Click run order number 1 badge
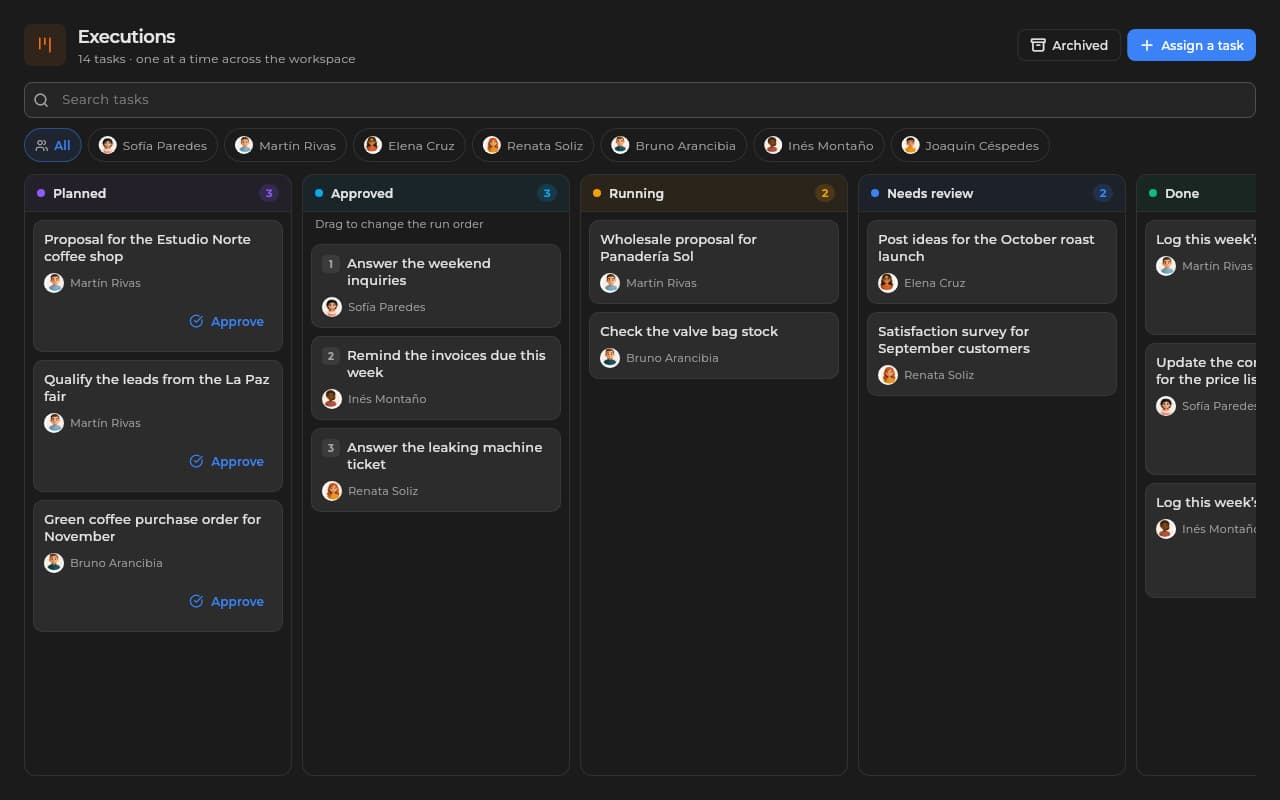1280x800 pixels. coord(331,264)
